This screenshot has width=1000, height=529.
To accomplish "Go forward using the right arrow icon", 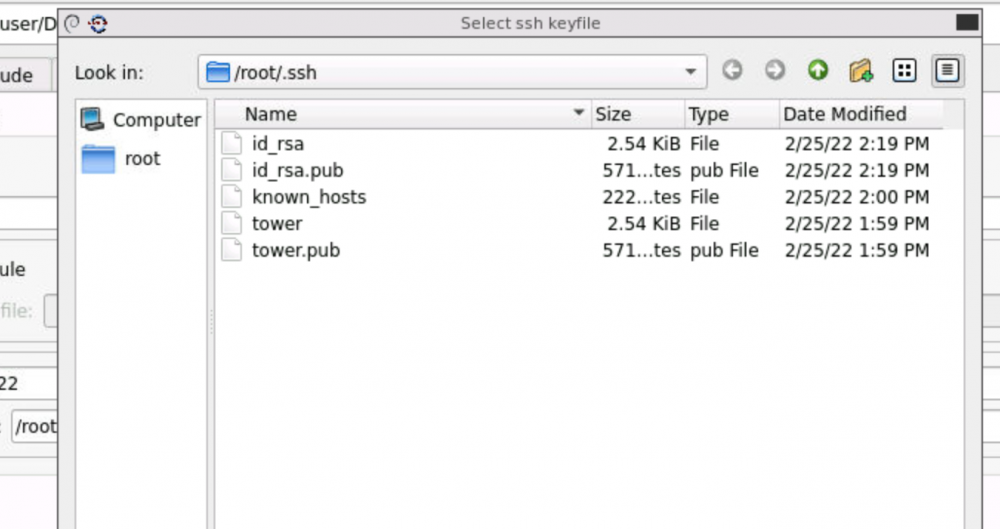I will (775, 70).
